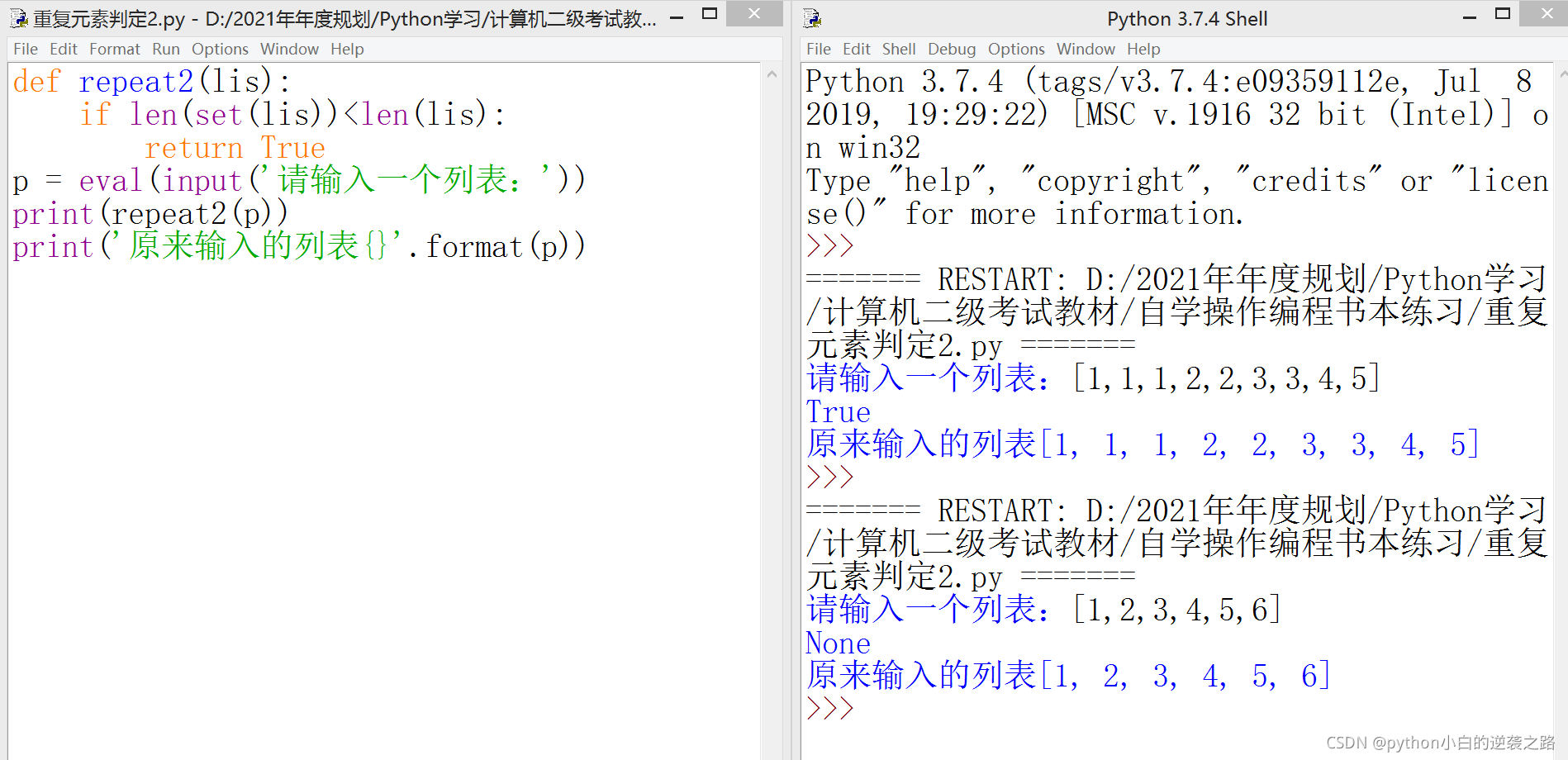Click the editor window's Python file icon
This screenshot has height=760, width=1568.
tap(18, 17)
